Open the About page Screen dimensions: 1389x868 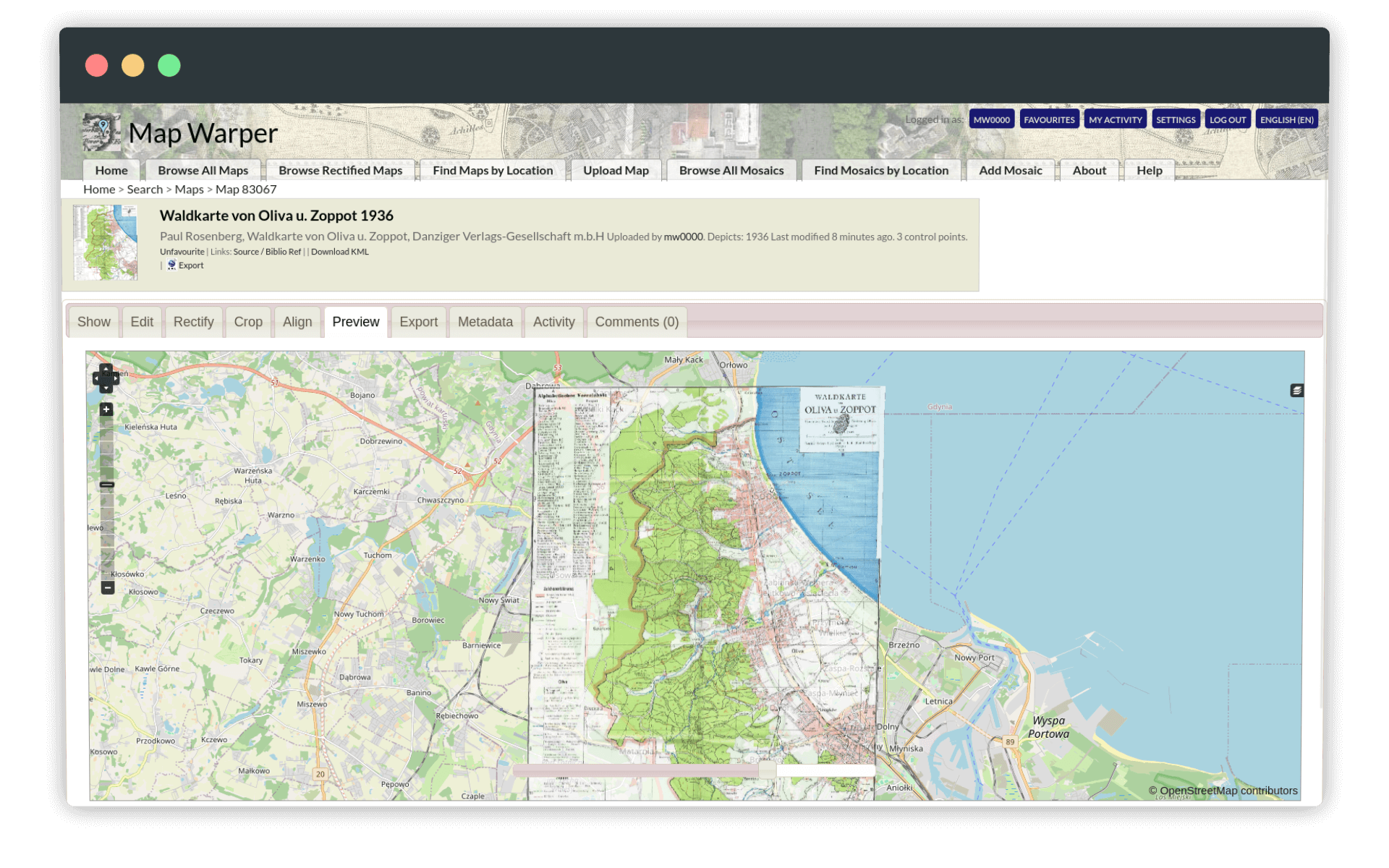pyautogui.click(x=1089, y=171)
